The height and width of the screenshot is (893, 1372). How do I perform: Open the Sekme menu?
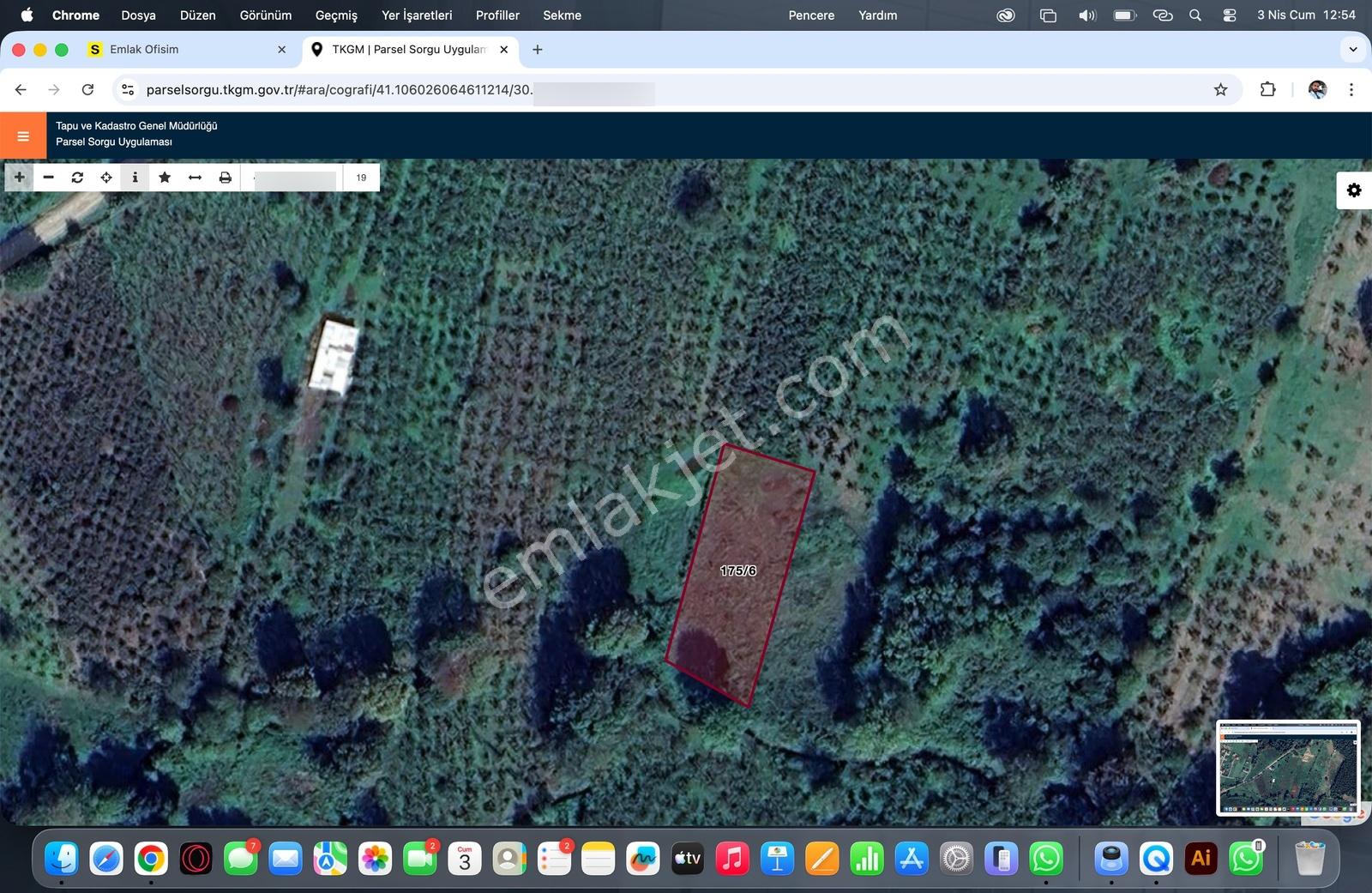[563, 15]
